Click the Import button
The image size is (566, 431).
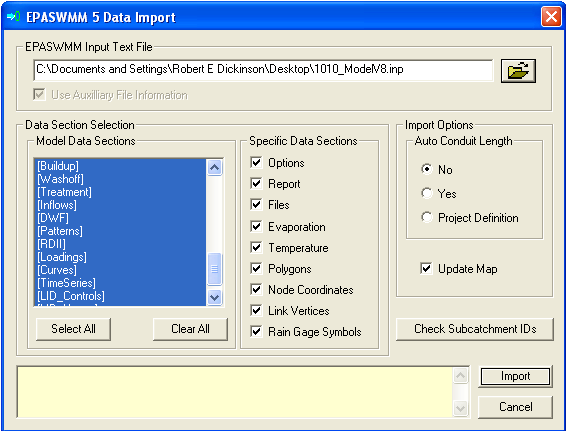point(515,376)
